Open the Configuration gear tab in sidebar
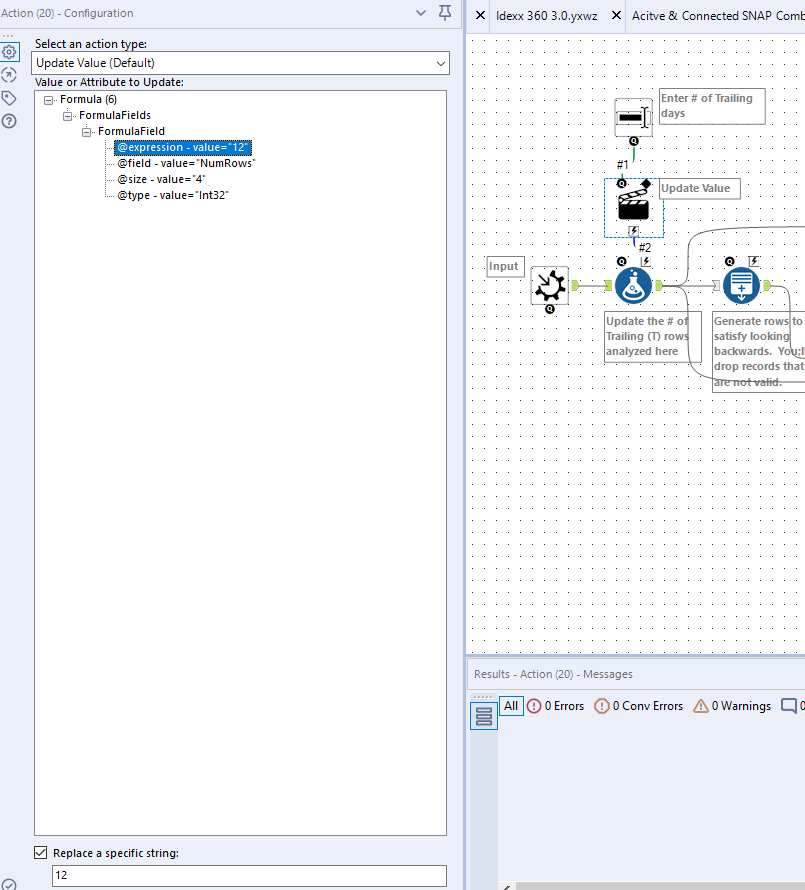805x890 pixels. point(9,52)
